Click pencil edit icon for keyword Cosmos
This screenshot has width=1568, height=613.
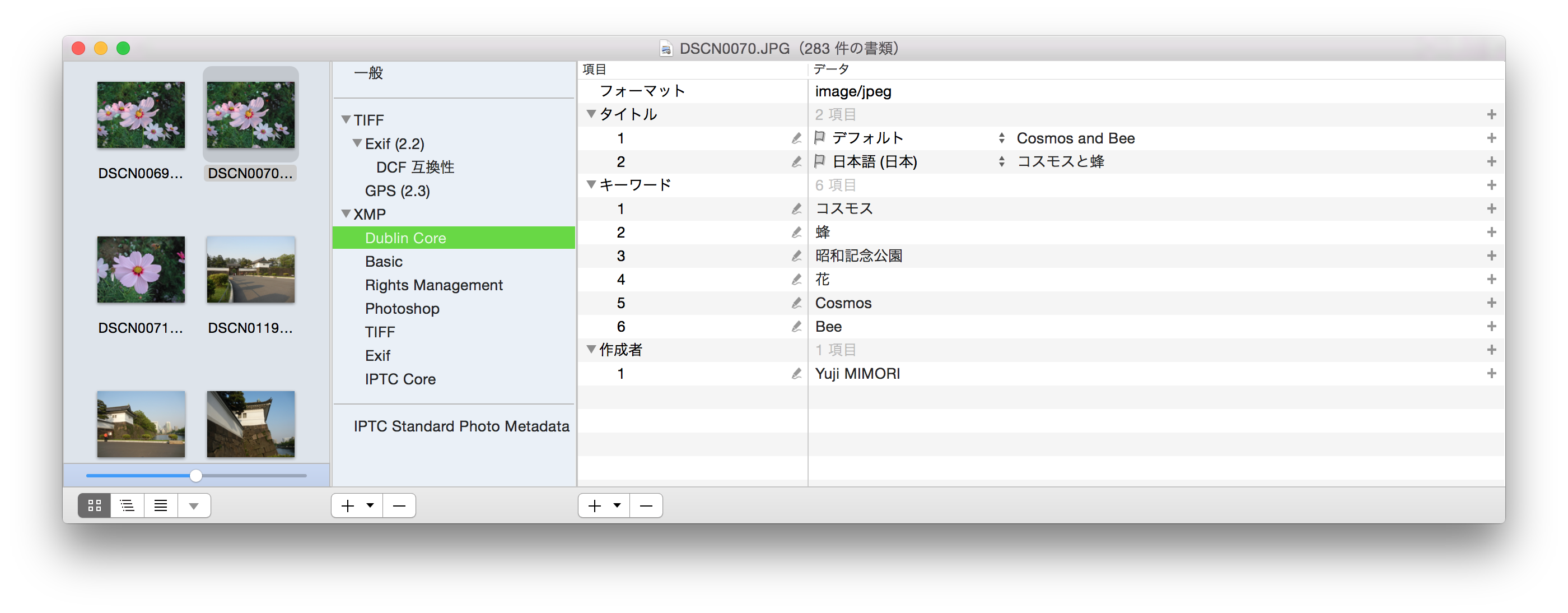[x=796, y=303]
